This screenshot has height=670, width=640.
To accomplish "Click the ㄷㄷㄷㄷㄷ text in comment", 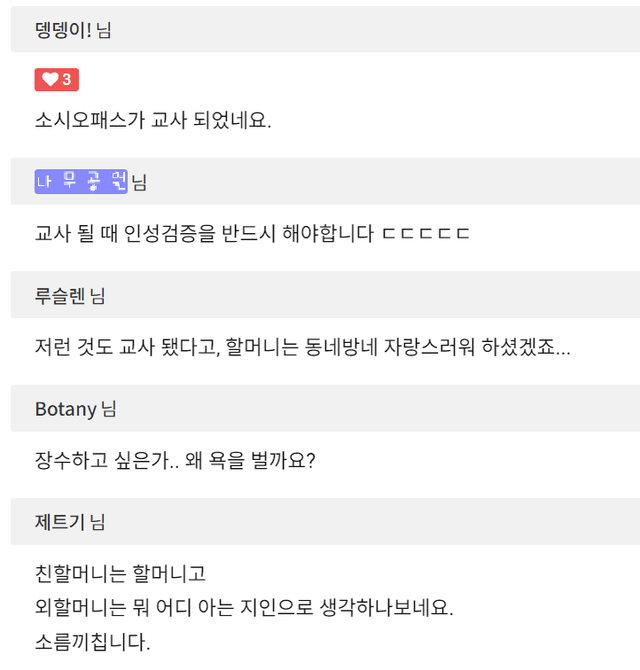I will coord(426,234).
